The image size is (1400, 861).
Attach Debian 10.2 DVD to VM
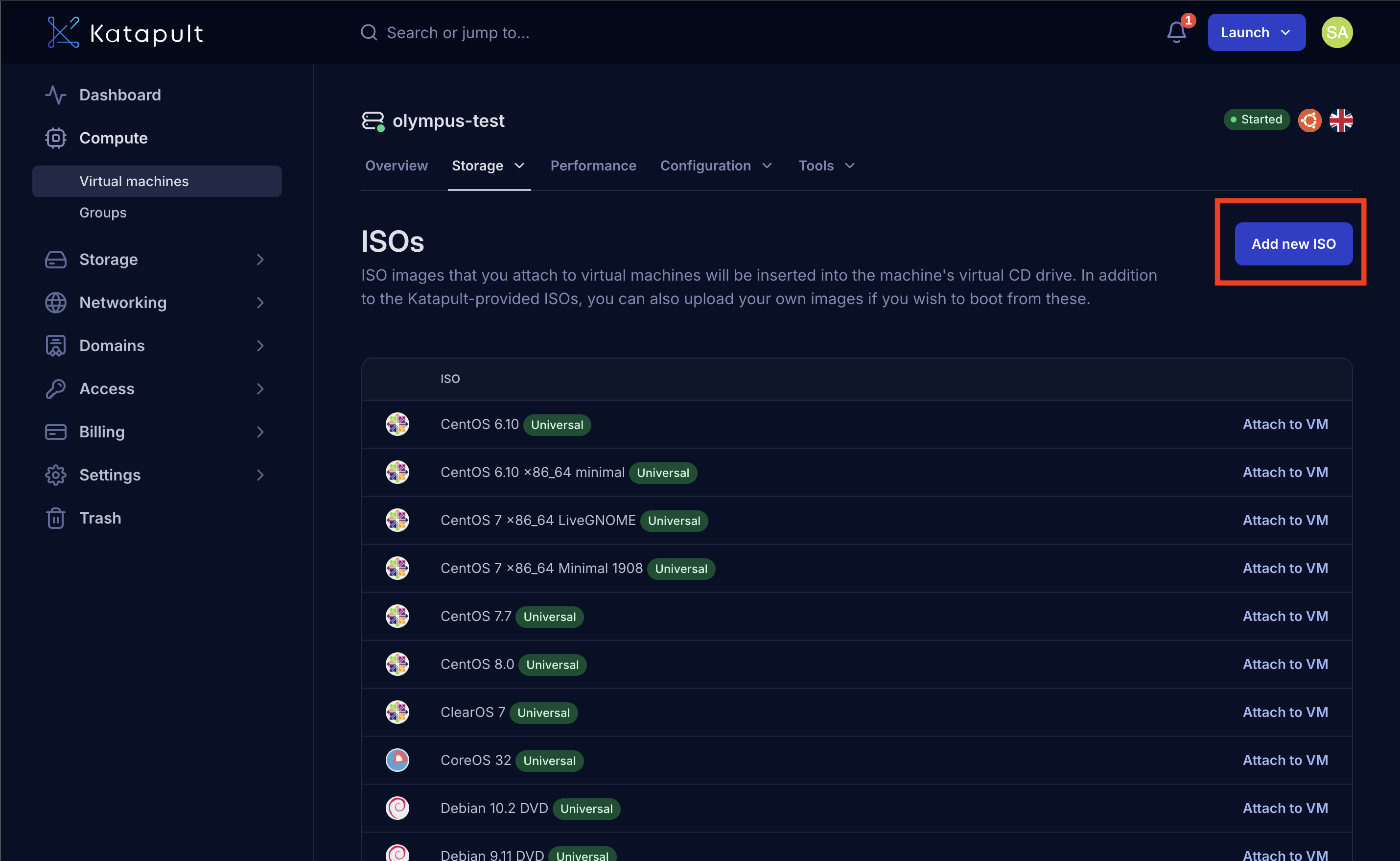coord(1285,808)
